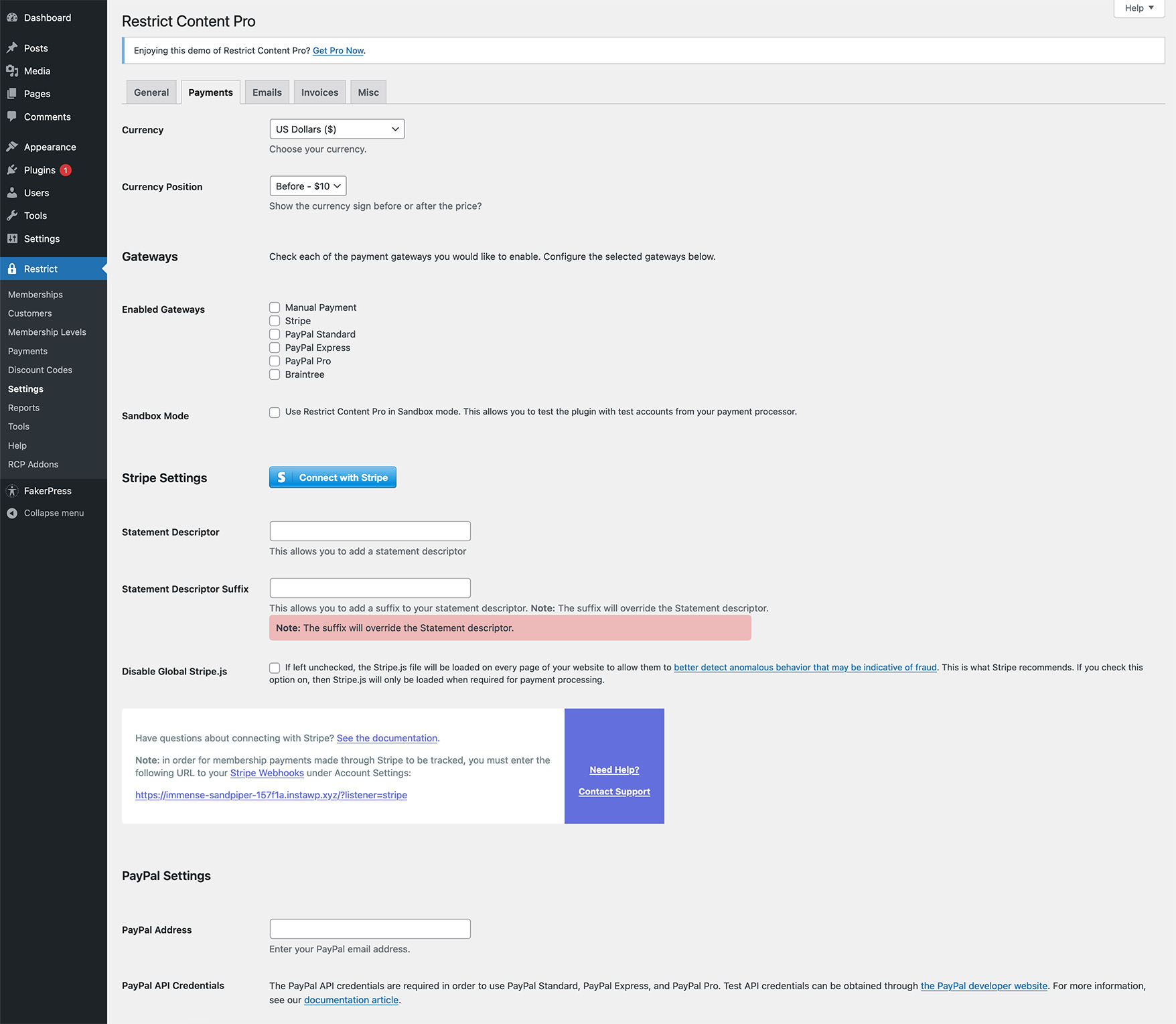Click the Users person icon

pos(12,193)
